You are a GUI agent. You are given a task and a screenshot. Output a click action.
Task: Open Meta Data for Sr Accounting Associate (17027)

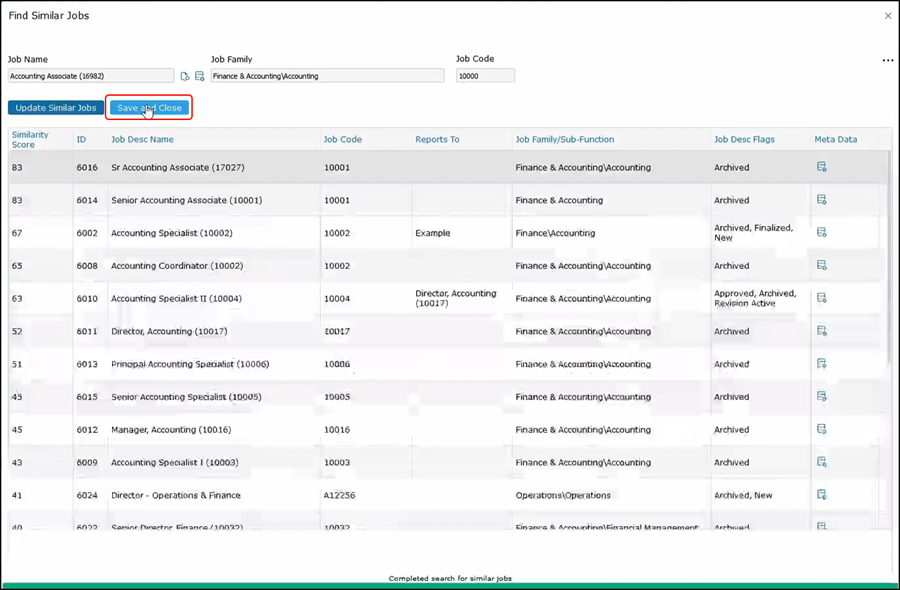[821, 167]
